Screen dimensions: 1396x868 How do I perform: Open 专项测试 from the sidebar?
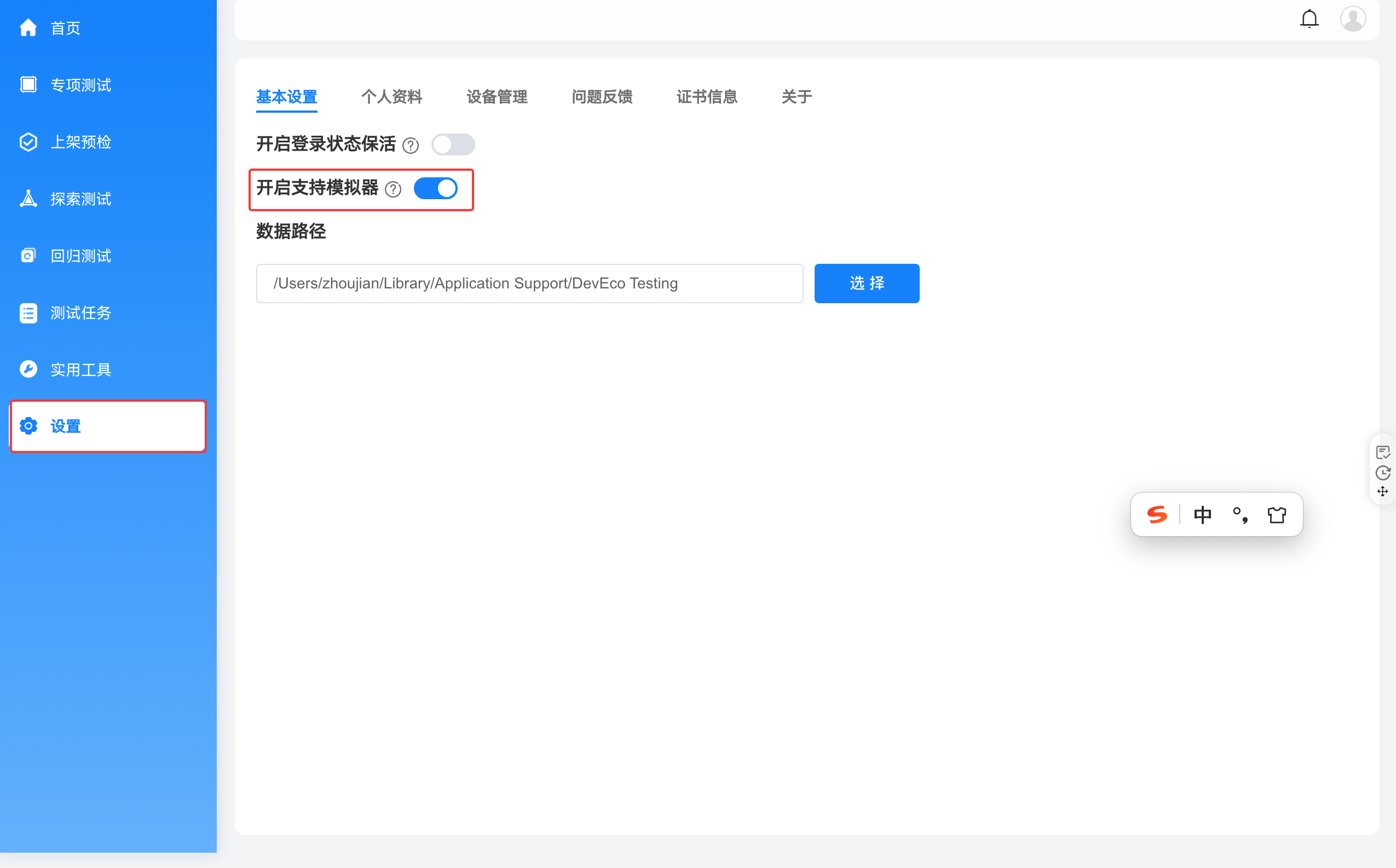click(x=80, y=85)
